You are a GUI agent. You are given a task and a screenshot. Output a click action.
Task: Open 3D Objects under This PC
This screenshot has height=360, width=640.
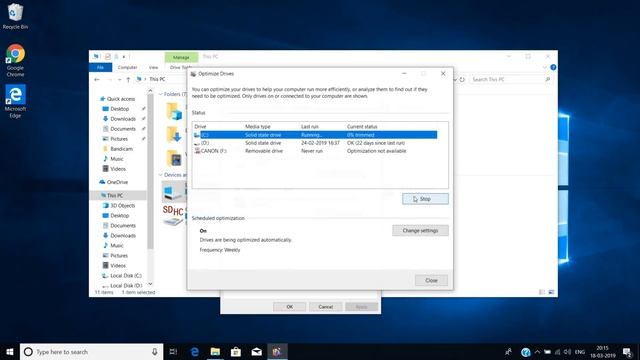[x=119, y=205]
